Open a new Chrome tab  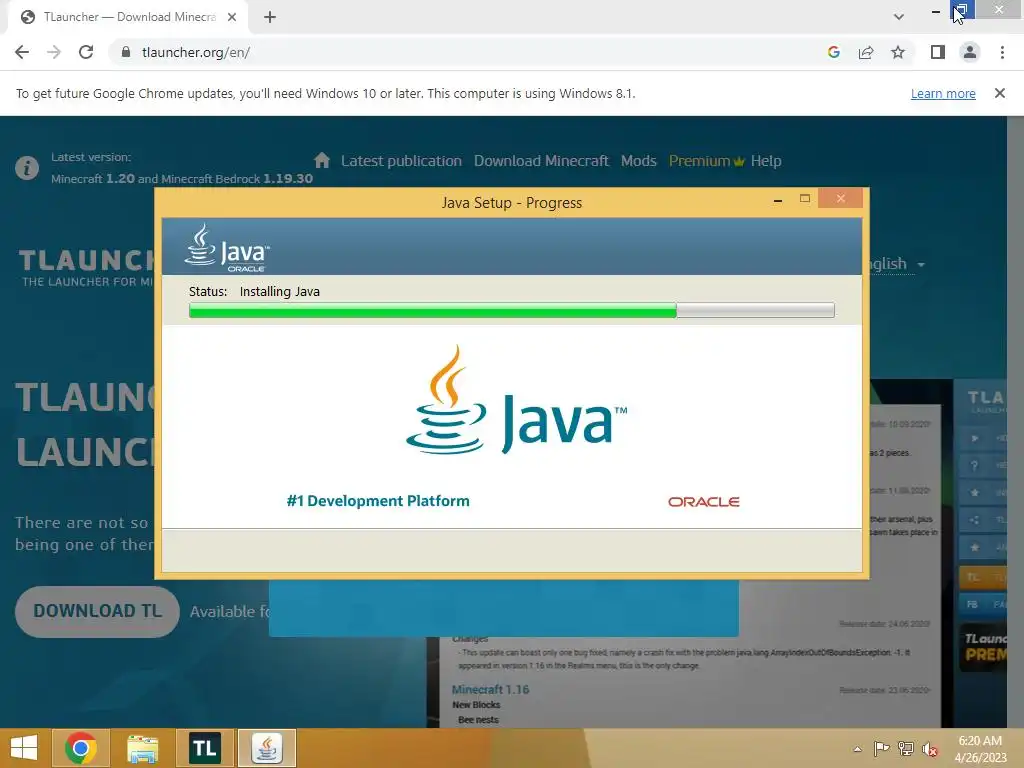click(x=270, y=17)
